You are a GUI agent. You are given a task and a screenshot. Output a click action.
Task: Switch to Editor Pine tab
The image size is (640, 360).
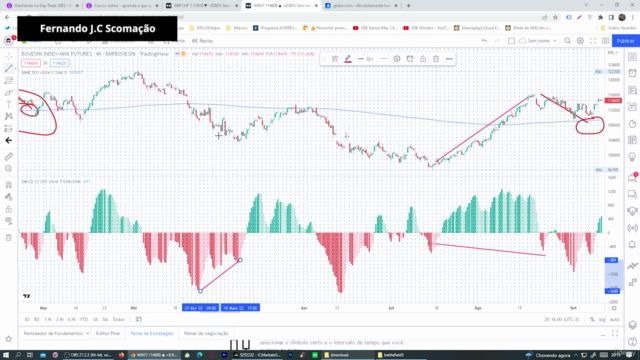pos(108,333)
